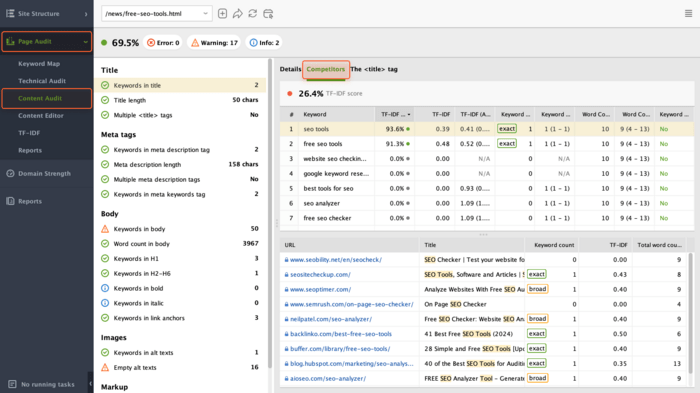Open Reports under Page Audit
The image size is (700, 393).
pos(30,150)
